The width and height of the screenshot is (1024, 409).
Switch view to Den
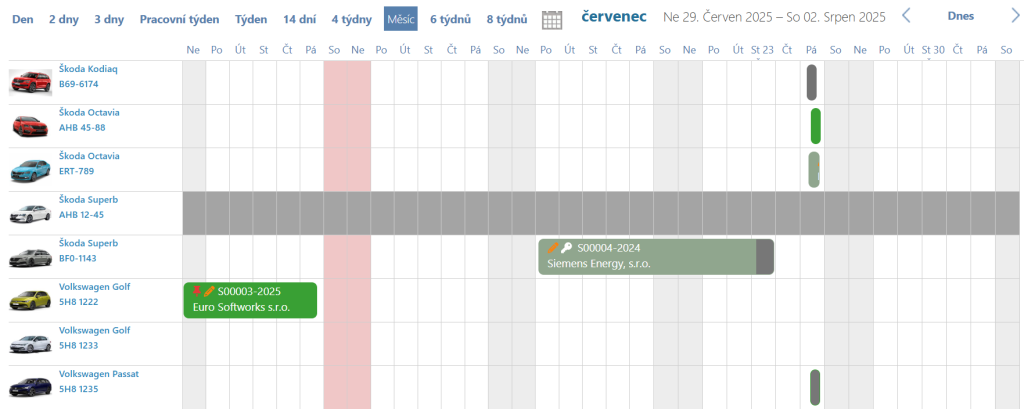point(22,19)
